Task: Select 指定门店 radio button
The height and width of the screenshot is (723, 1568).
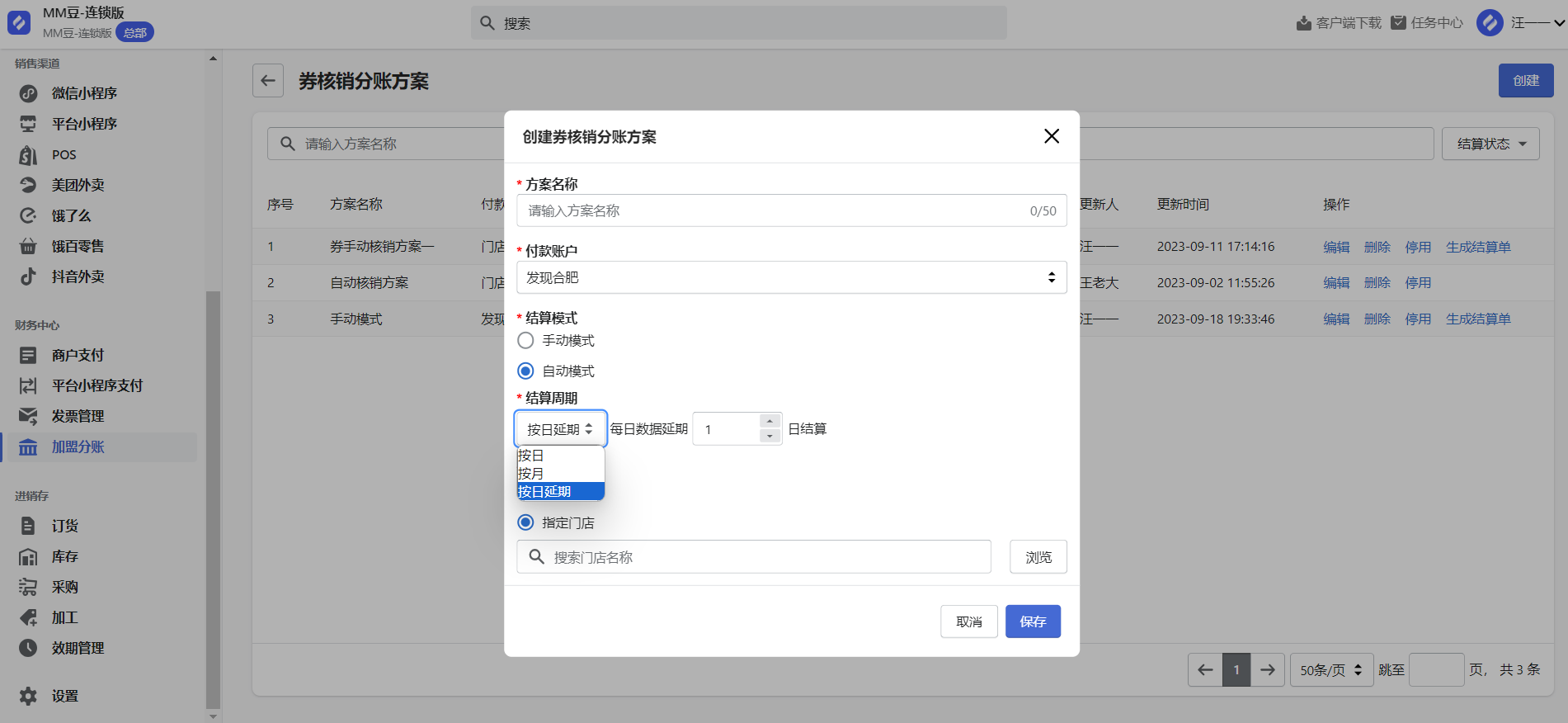Action: 525,522
